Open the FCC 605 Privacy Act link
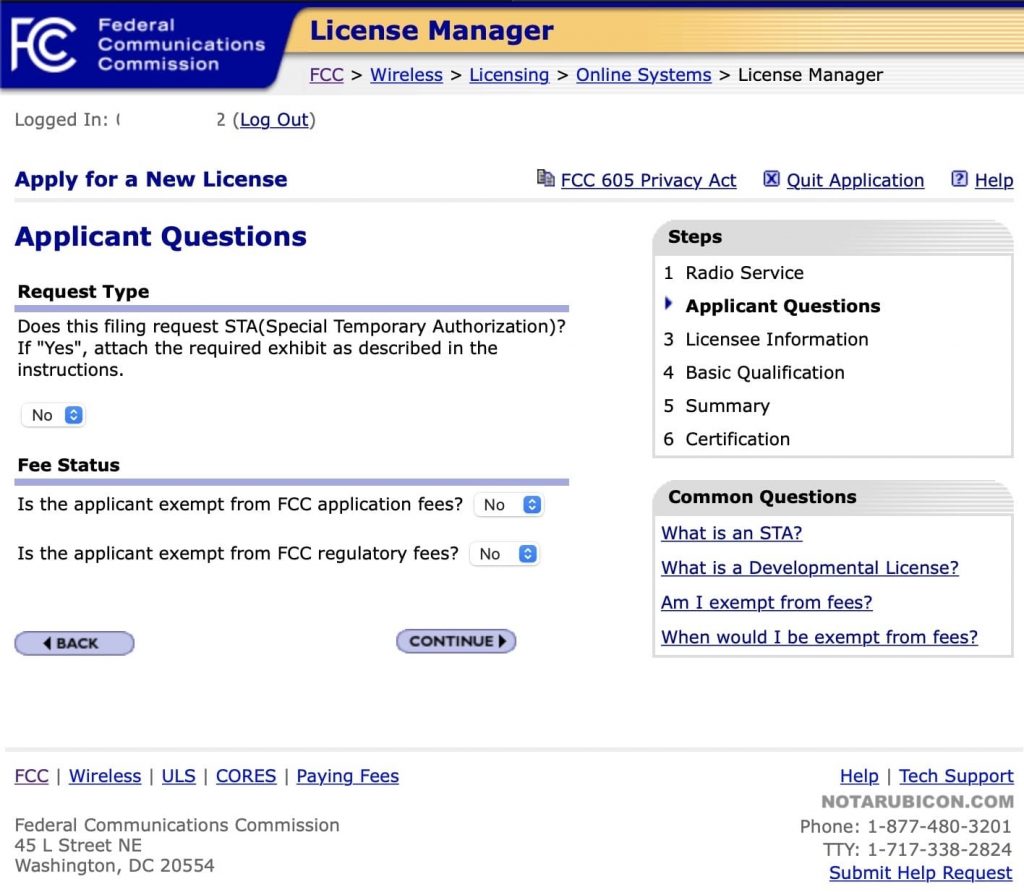1024x892 pixels. (x=648, y=180)
